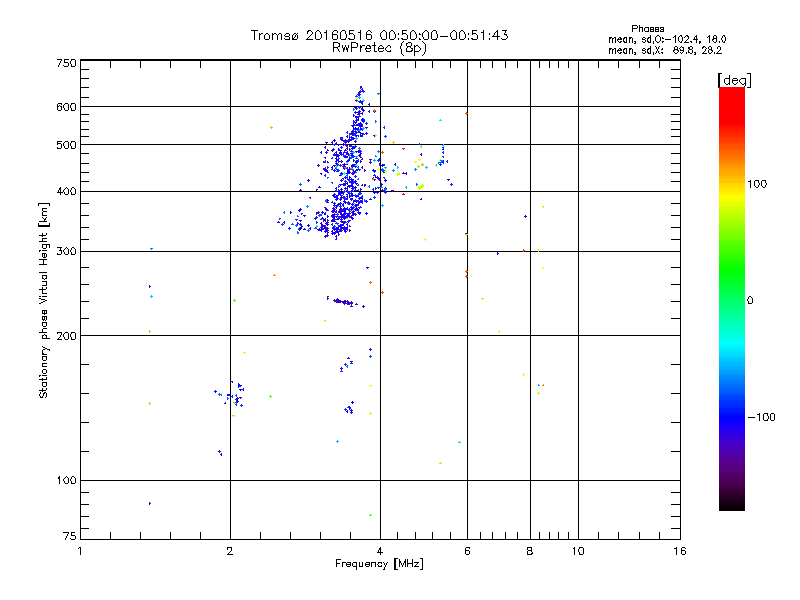The image size is (800, 600).
Task: Click the x-axis tick label '2'
Action: point(230,551)
